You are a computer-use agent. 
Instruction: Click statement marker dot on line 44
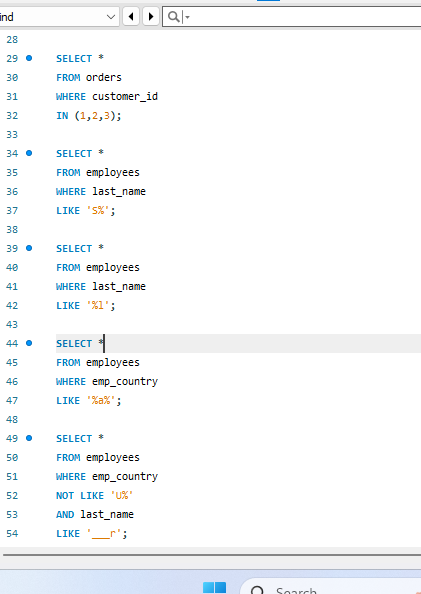point(29,343)
